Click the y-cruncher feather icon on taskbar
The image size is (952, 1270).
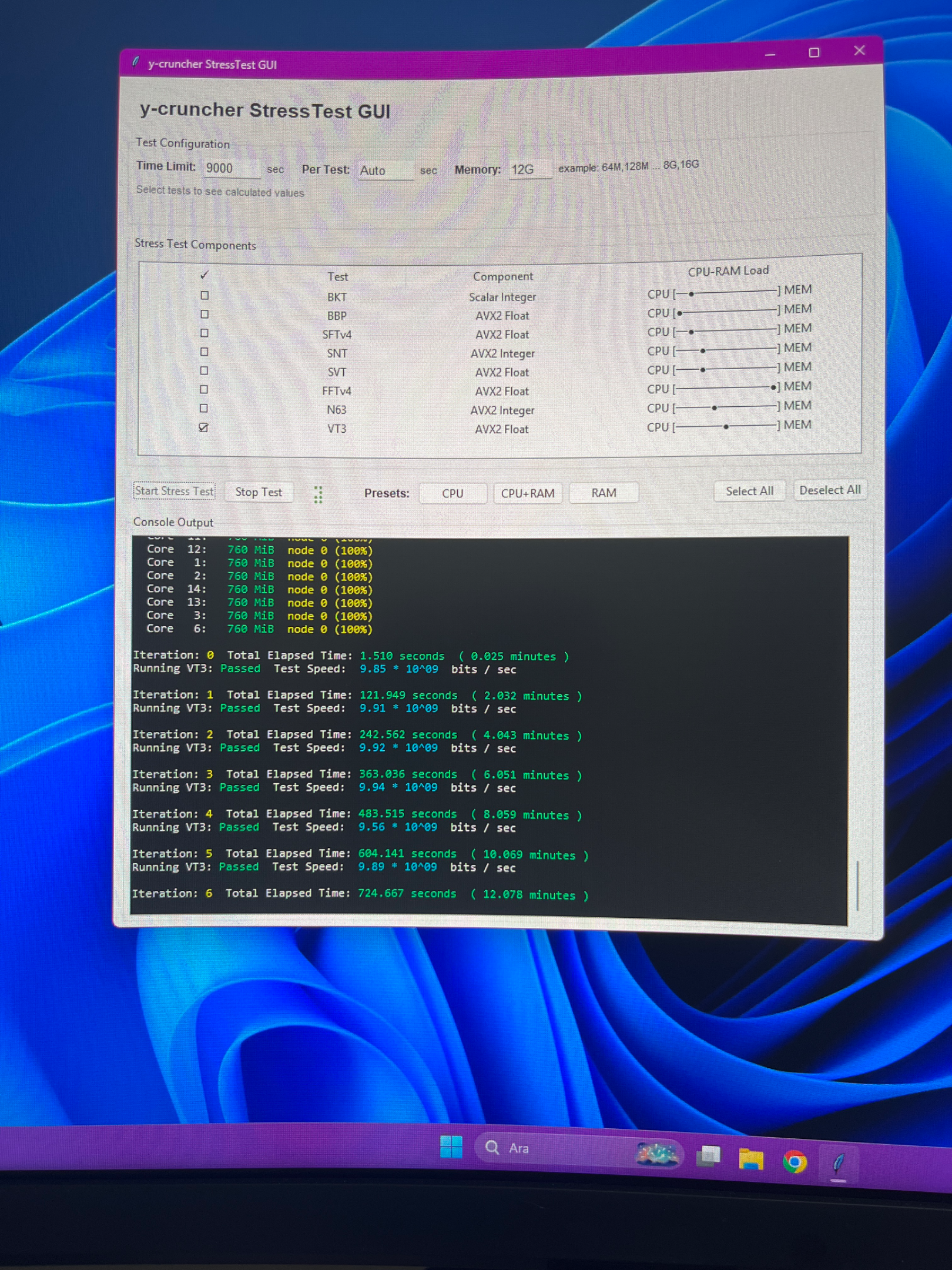click(x=838, y=1162)
